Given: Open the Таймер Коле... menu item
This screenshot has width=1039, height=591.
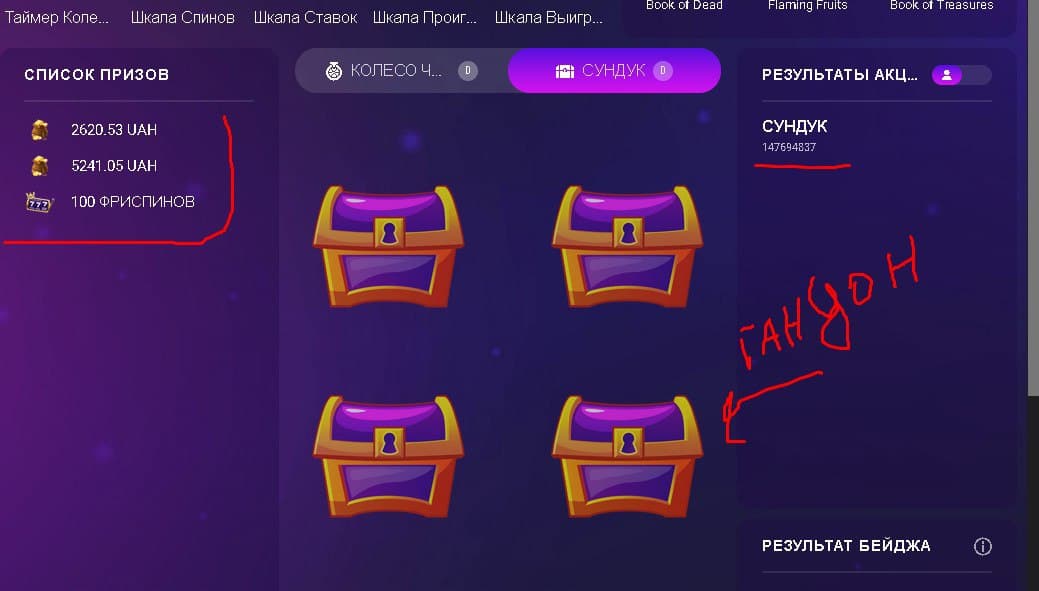Looking at the screenshot, I should (x=56, y=17).
